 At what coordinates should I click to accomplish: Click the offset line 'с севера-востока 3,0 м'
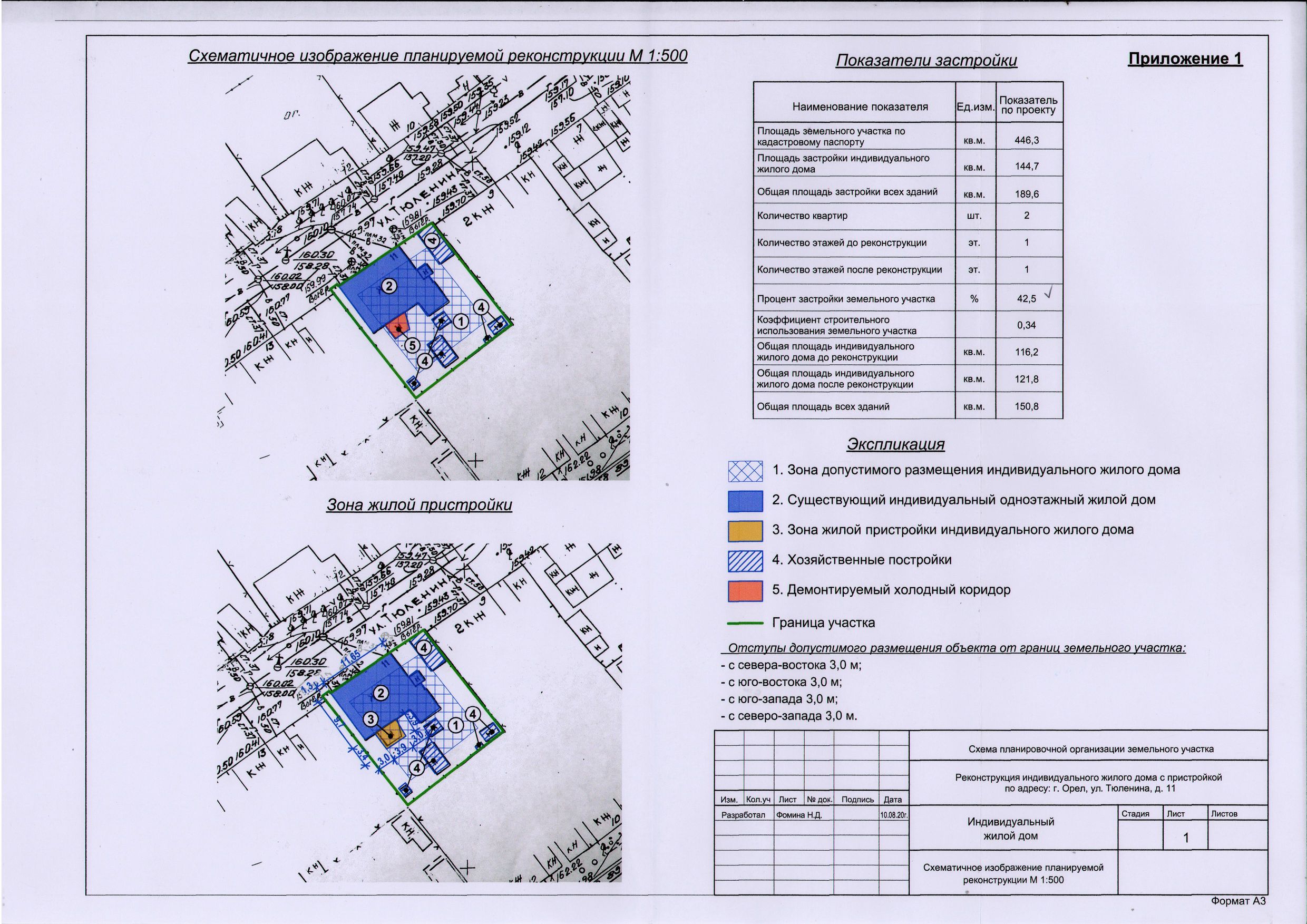792,665
